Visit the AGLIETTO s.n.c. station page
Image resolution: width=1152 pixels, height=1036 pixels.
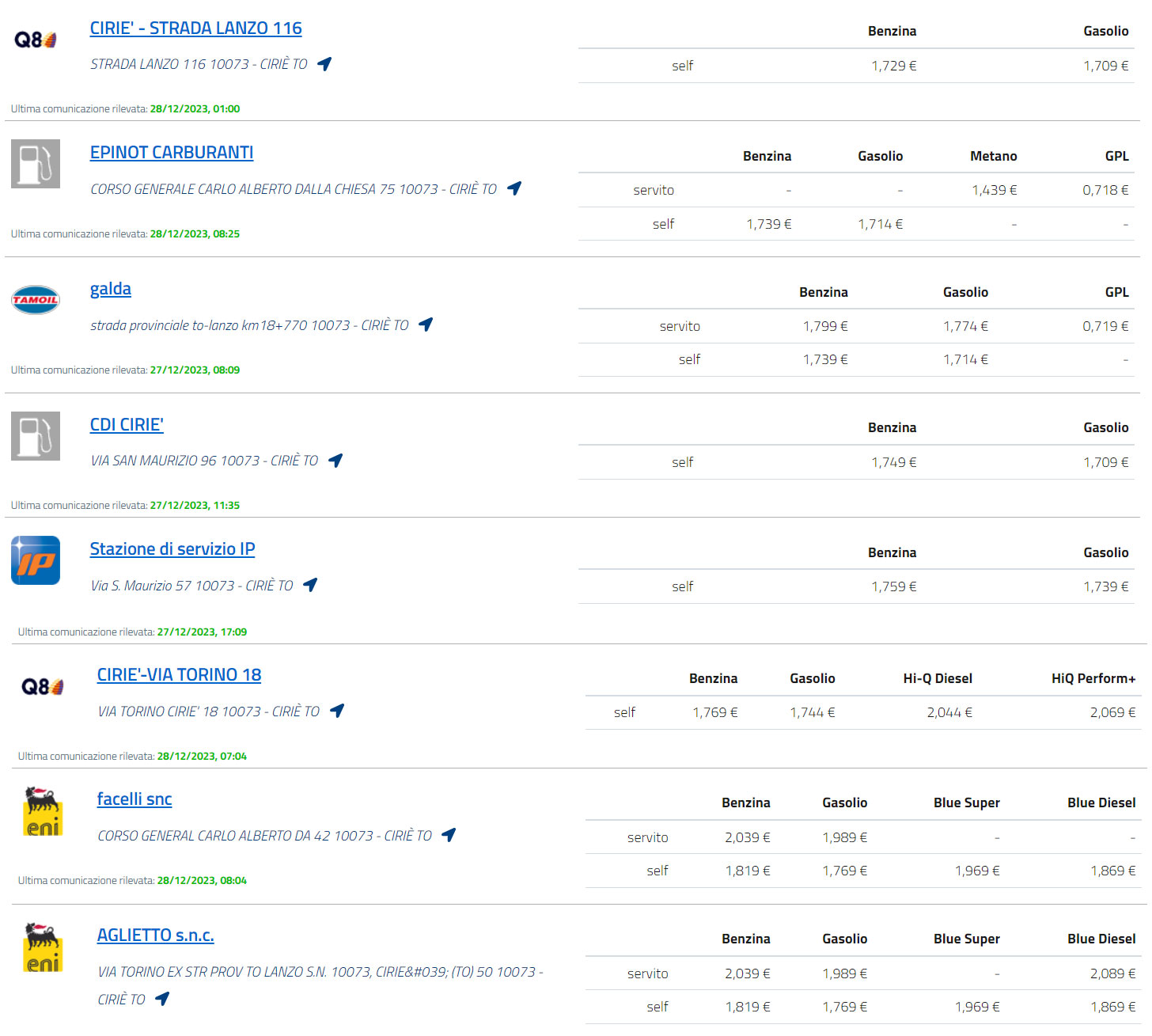pos(155,935)
